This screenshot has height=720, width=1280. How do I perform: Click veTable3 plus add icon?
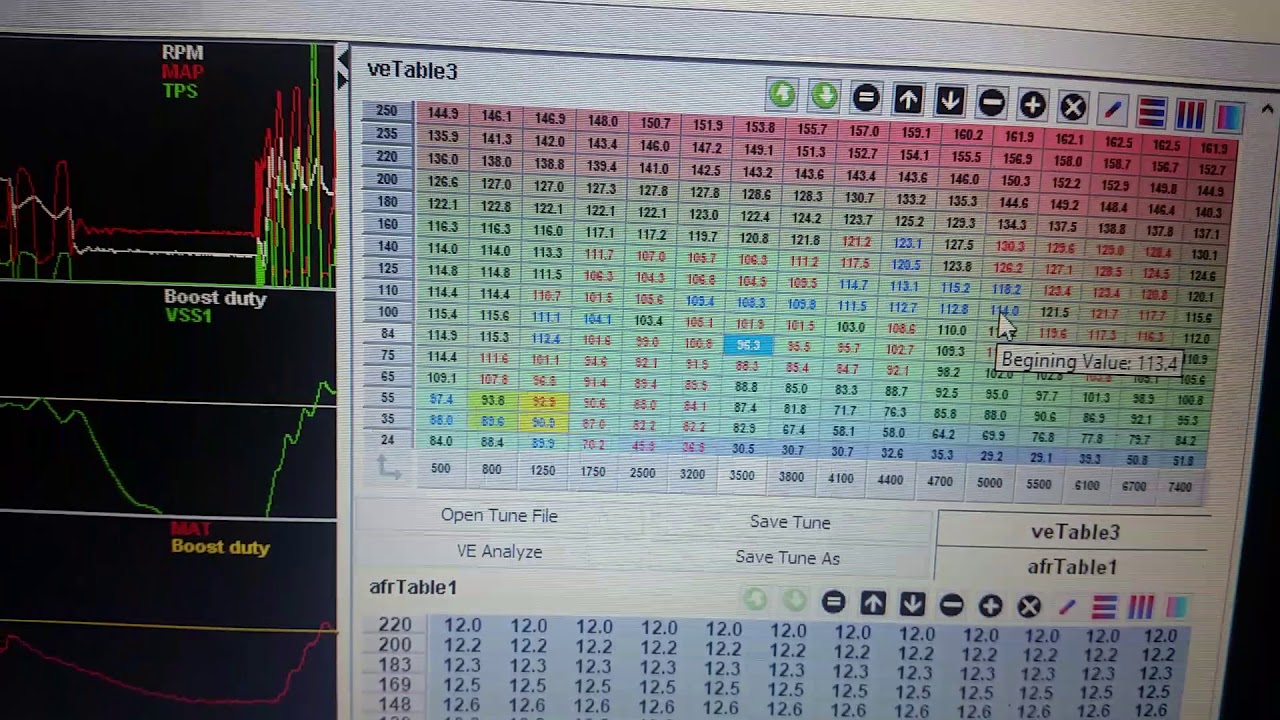1032,104
